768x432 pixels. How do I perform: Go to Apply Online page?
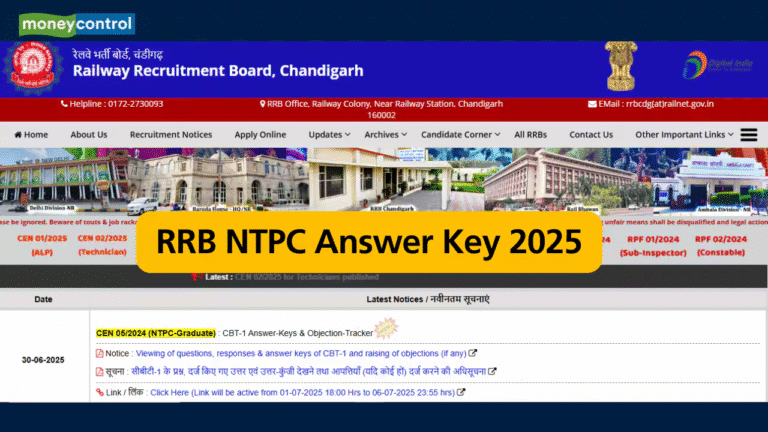click(x=260, y=134)
